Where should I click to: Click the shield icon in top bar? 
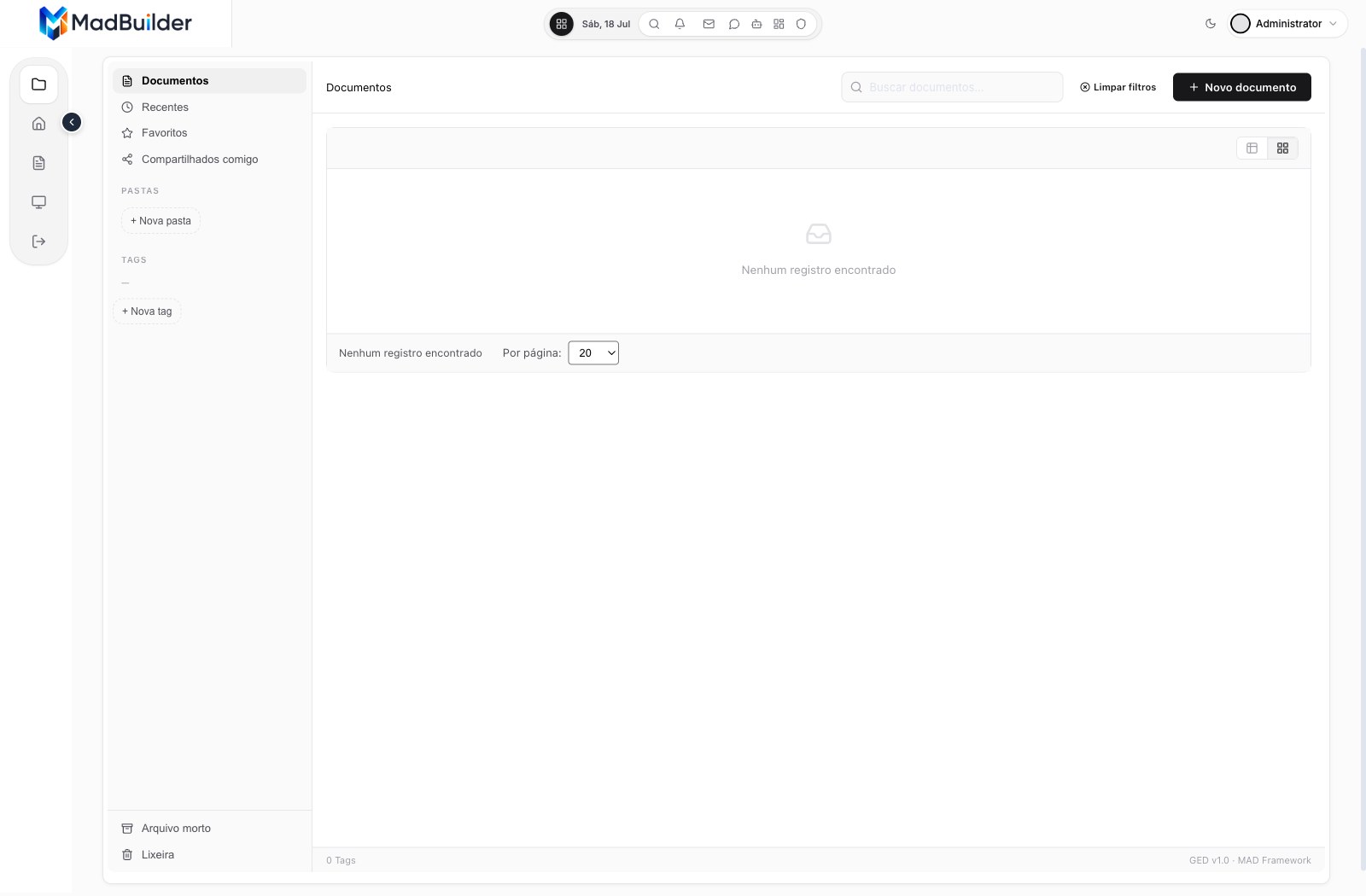(801, 24)
